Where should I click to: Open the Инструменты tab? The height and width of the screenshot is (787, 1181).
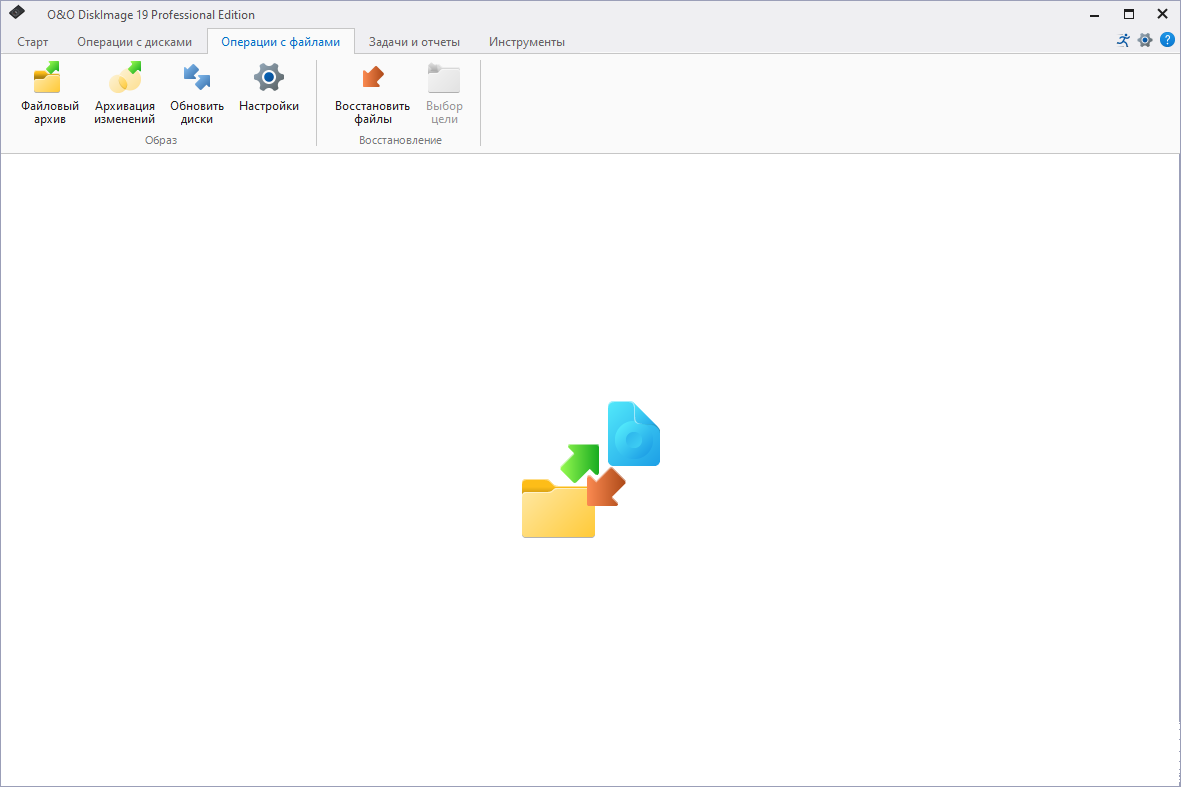tap(526, 42)
